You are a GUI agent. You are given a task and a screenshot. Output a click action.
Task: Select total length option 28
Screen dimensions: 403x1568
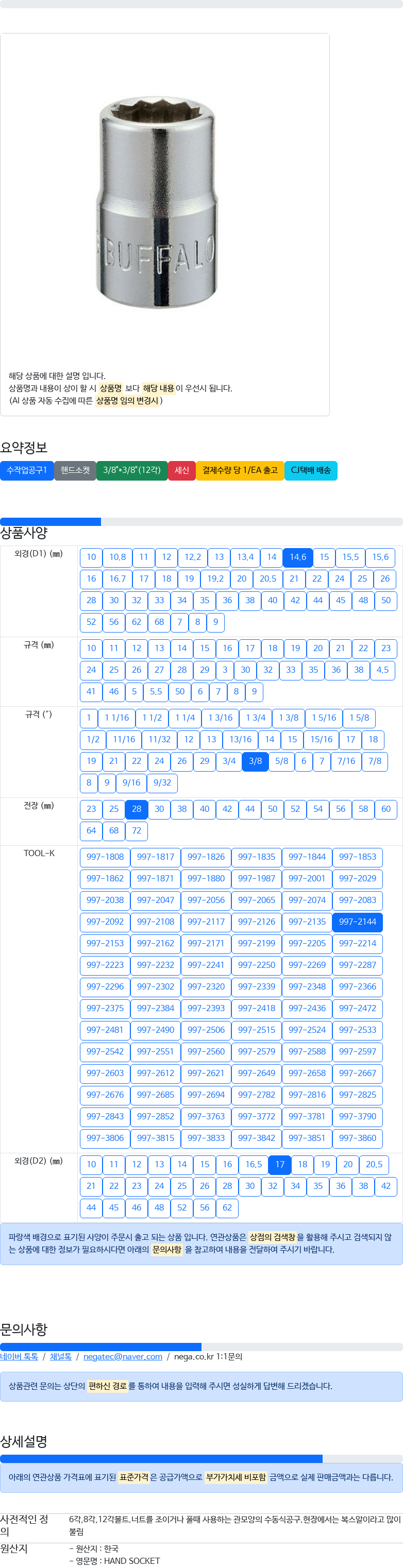(x=137, y=809)
